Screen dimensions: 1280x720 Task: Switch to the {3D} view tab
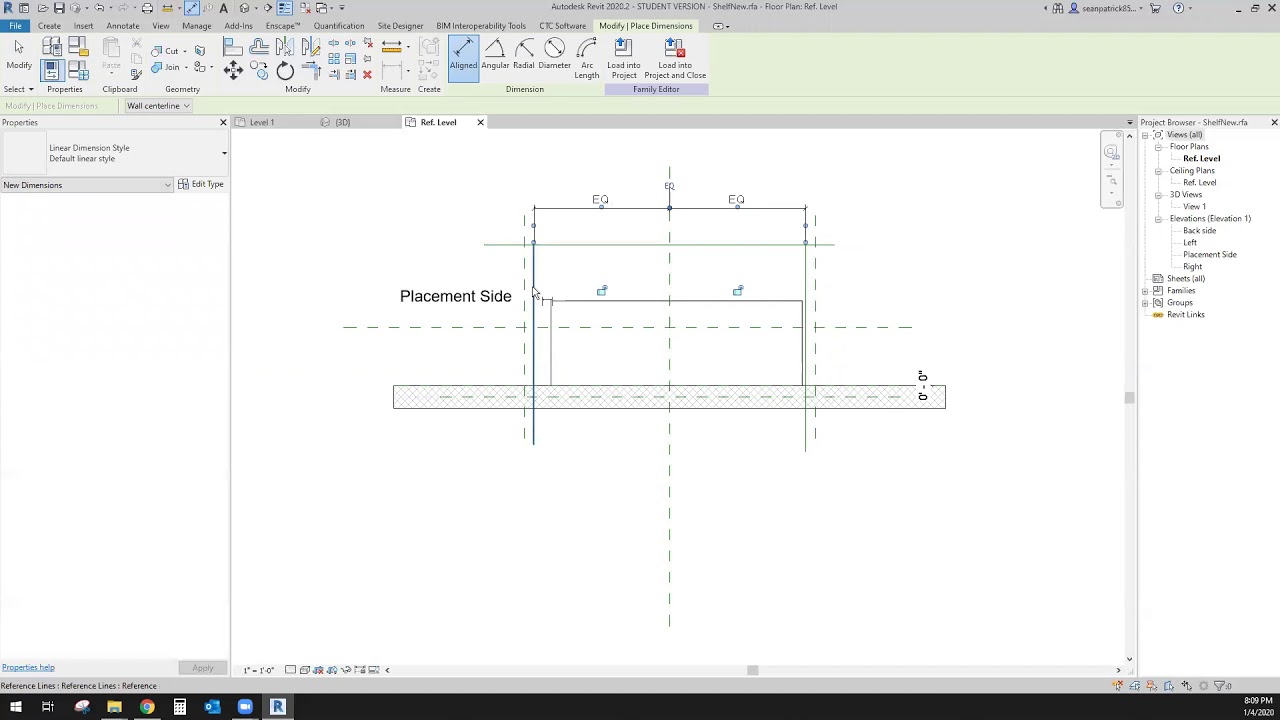pos(342,122)
